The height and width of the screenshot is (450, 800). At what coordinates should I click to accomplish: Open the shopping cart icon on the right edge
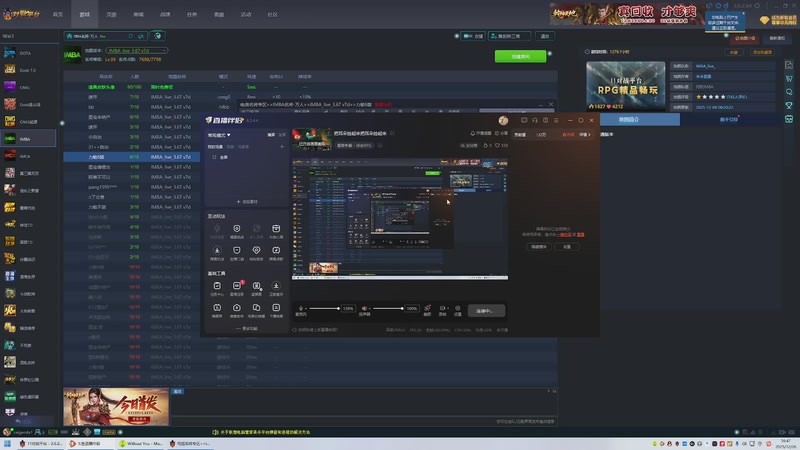coord(789,79)
